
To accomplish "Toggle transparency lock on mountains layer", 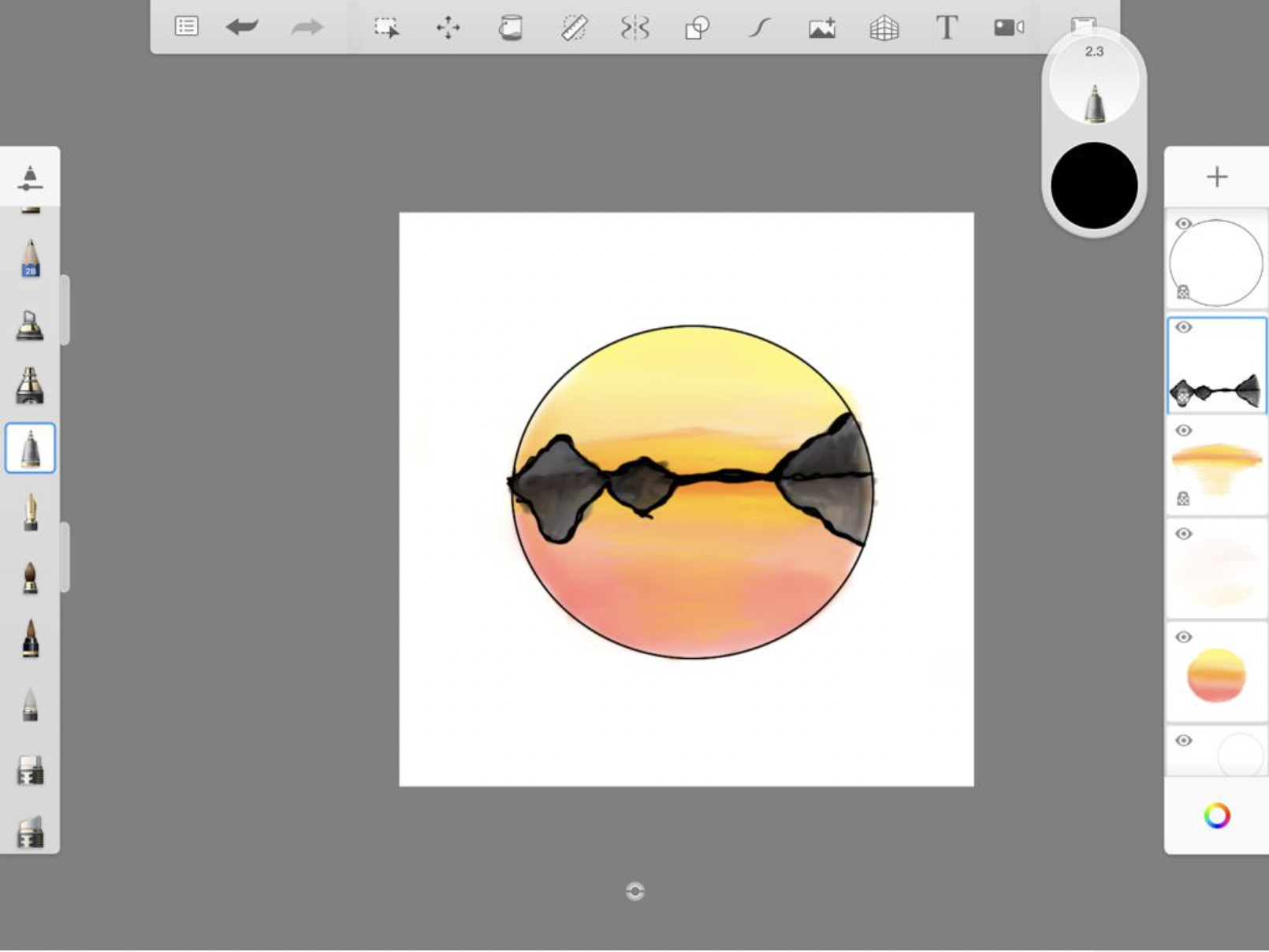I will (x=1182, y=396).
